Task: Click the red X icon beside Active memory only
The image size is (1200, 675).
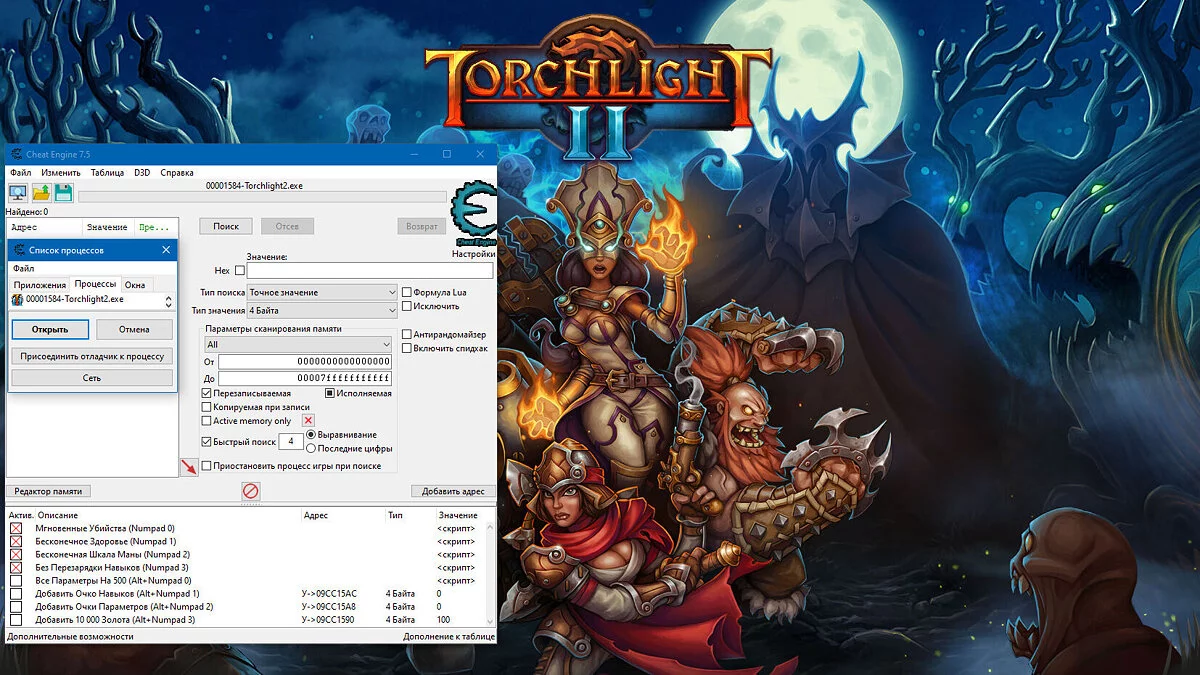Action: 307,422
